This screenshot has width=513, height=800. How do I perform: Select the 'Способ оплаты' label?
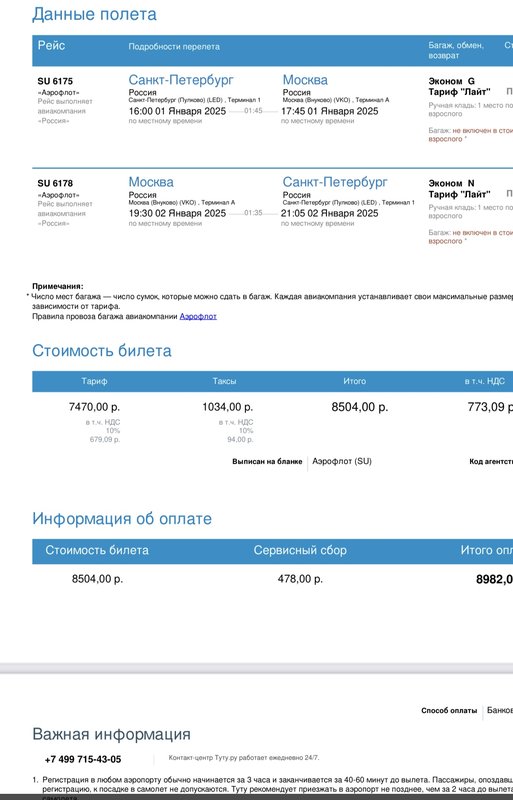[449, 711]
